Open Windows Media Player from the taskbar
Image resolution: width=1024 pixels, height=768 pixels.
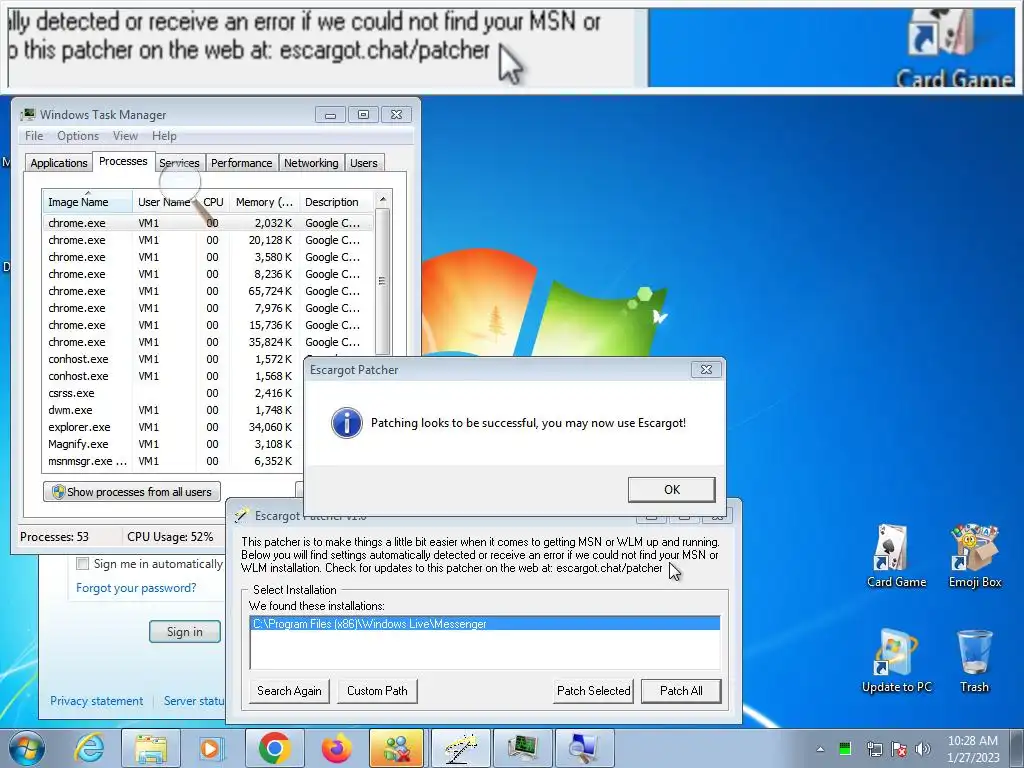pyautogui.click(x=212, y=748)
